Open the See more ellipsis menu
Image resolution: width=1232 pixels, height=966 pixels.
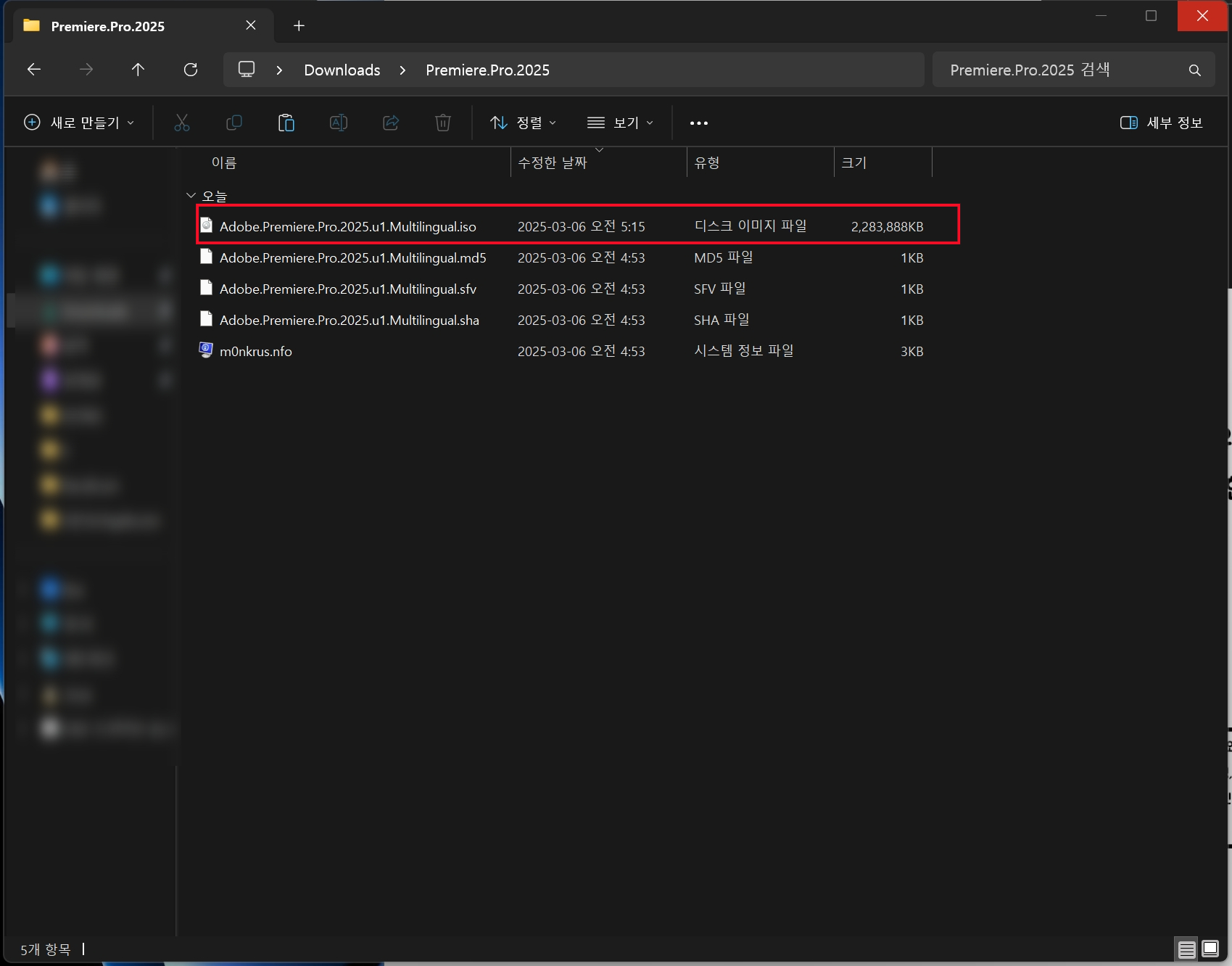[699, 123]
